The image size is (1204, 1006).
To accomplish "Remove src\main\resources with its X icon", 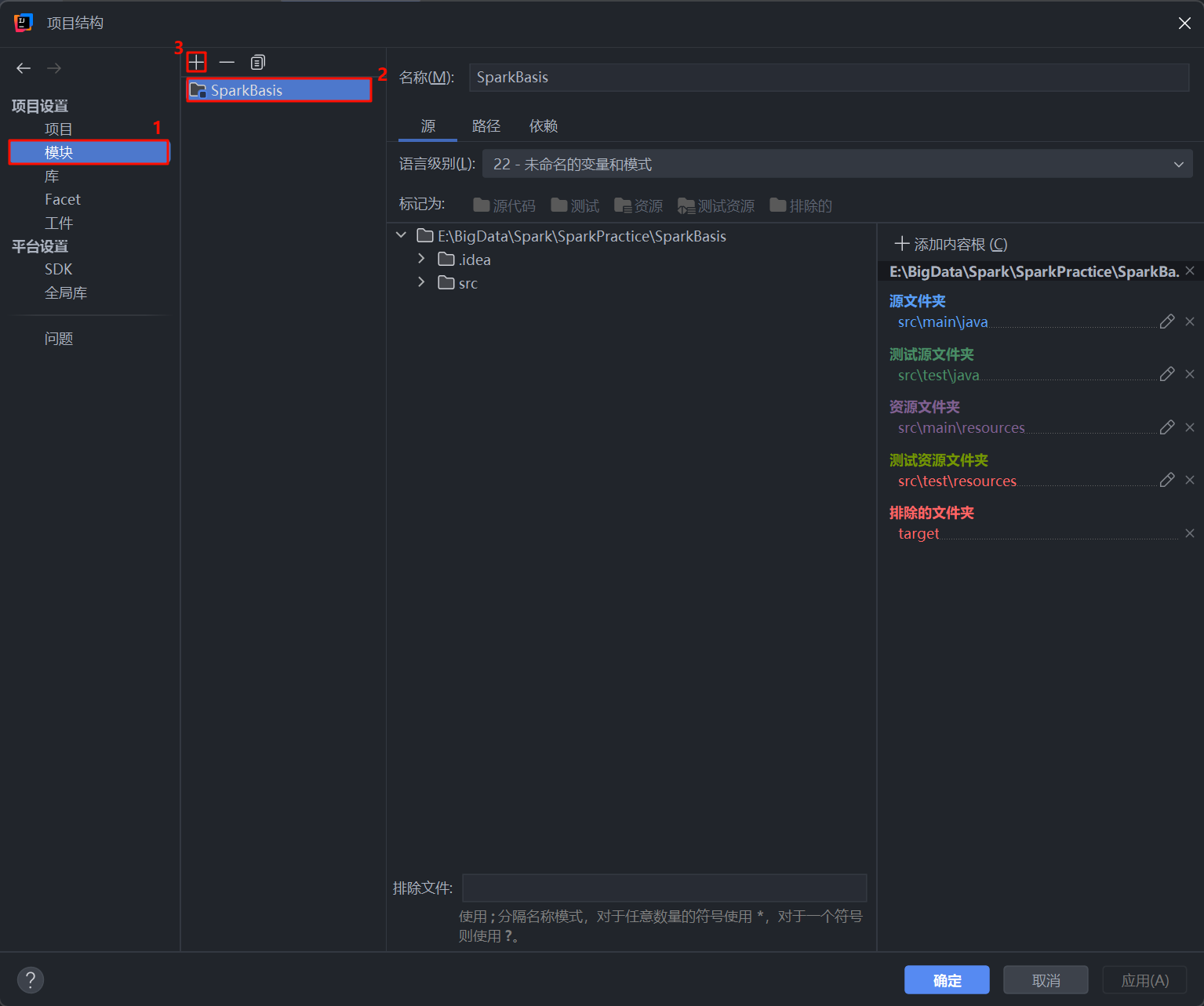I will pos(1190,427).
